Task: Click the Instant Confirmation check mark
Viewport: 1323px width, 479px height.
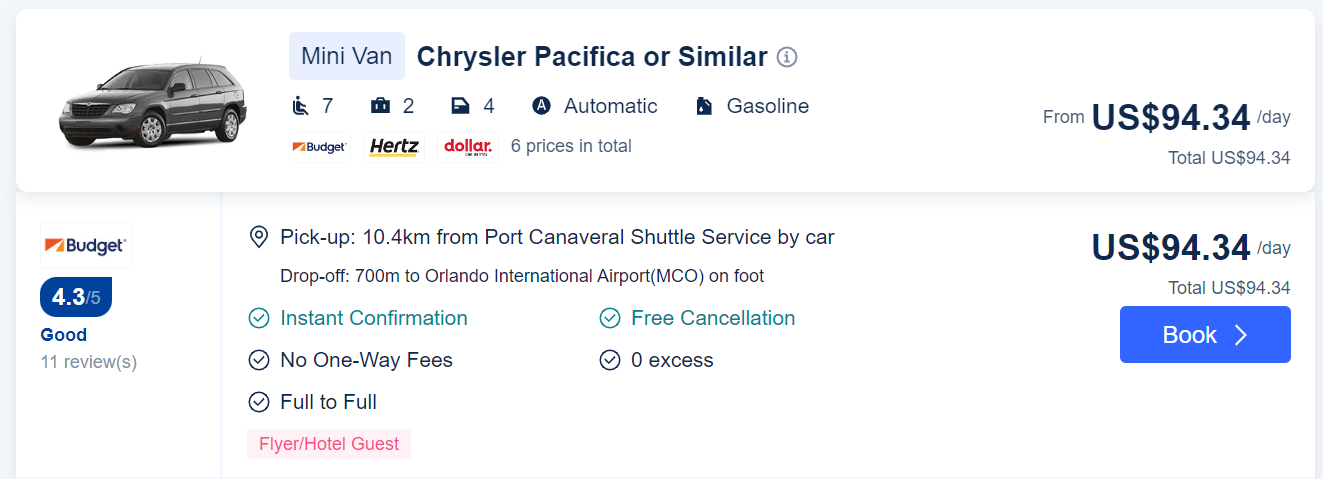Action: [x=259, y=318]
